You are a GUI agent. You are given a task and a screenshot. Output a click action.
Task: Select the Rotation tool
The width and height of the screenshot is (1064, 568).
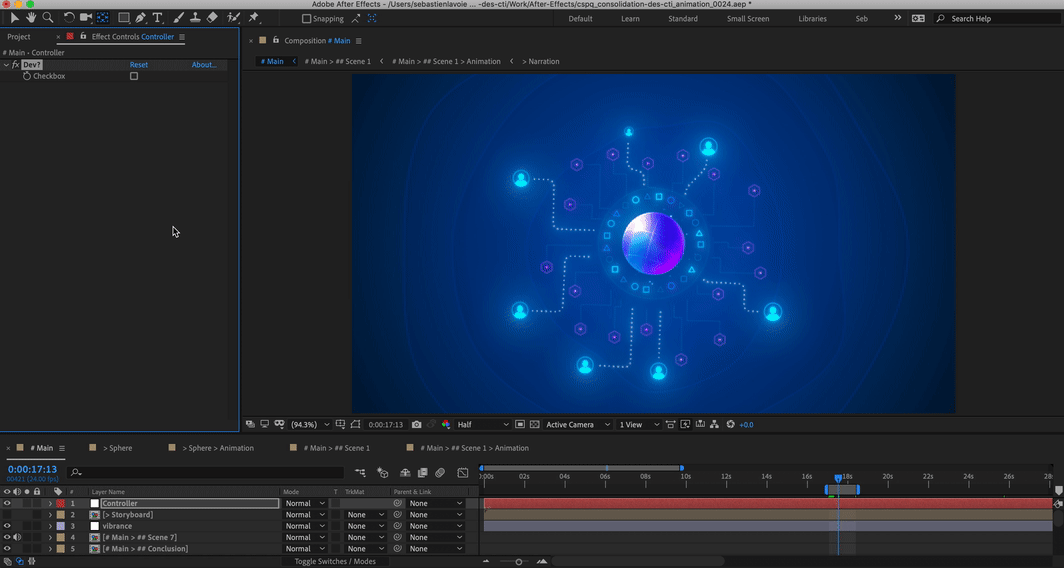(69, 18)
